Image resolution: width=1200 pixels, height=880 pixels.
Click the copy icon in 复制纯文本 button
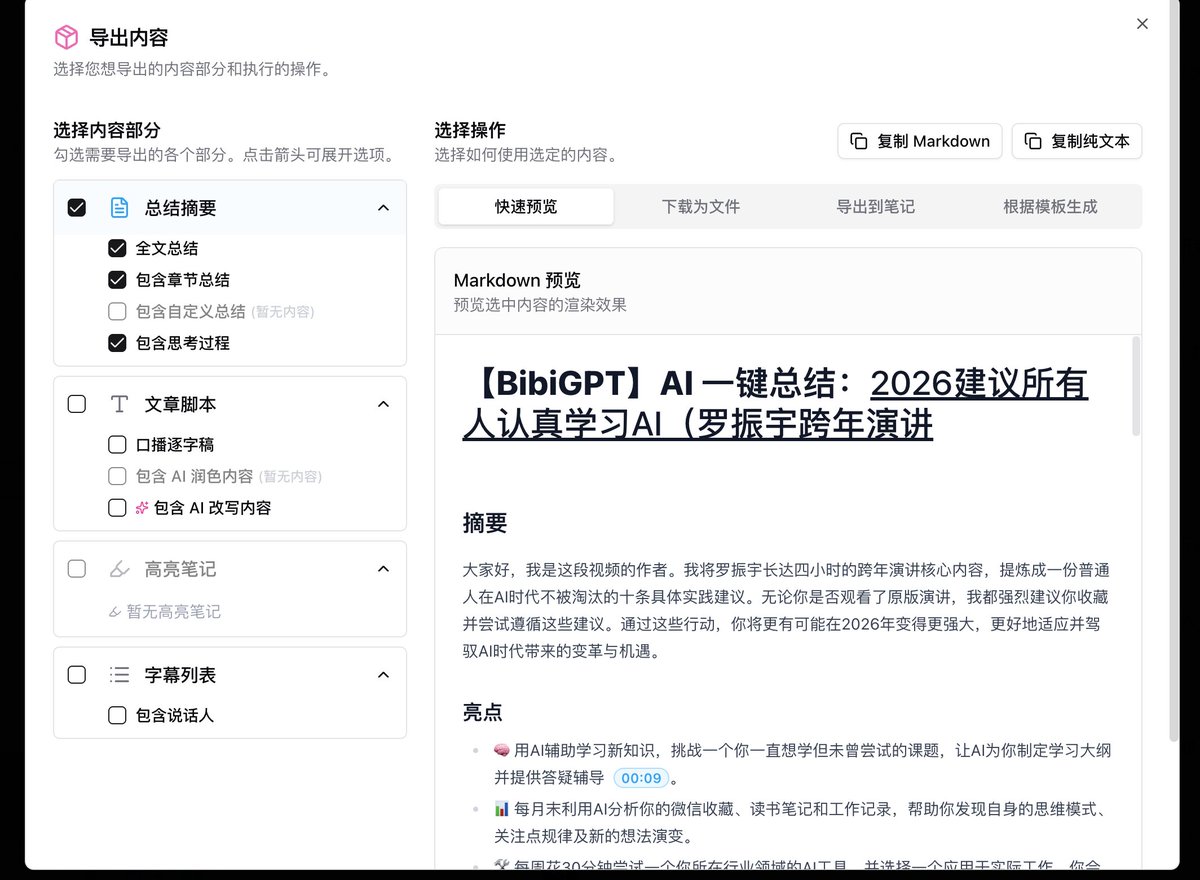[x=1033, y=141]
